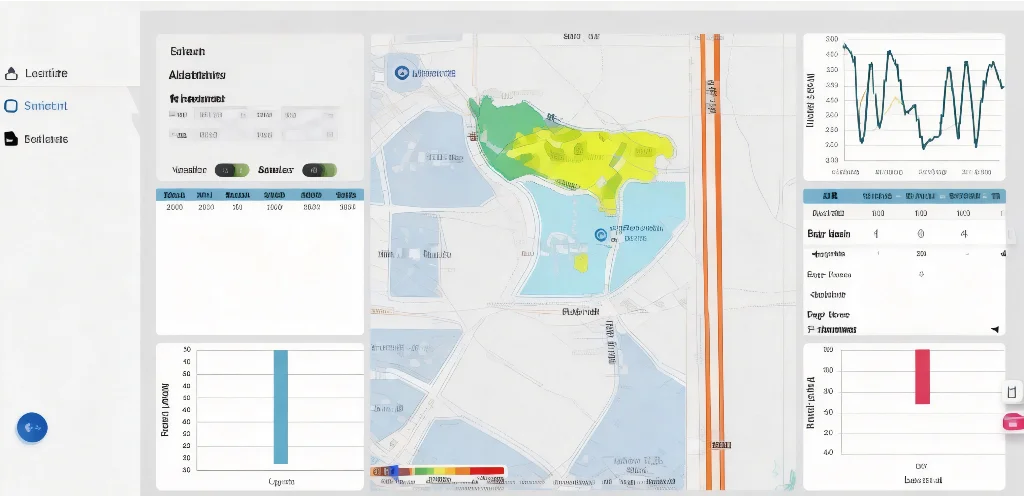Image resolution: width=1024 pixels, height=496 pixels.
Task: Click the color gradient legend bar below map
Action: 438,470
